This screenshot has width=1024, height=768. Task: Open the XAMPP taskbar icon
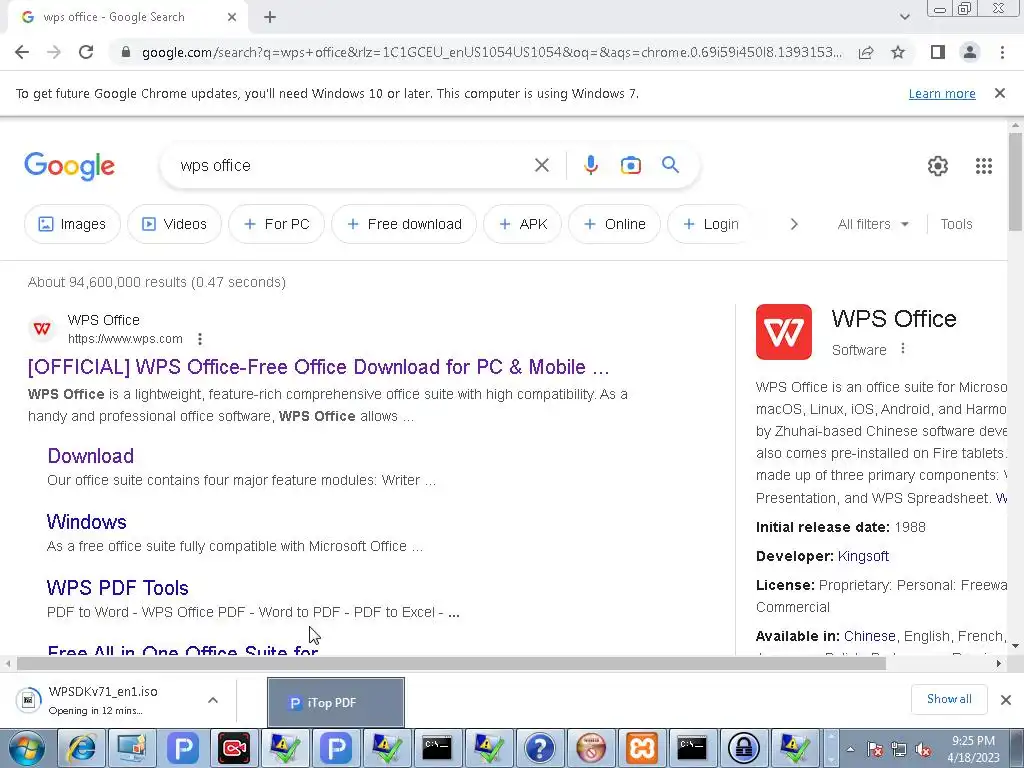(641, 748)
